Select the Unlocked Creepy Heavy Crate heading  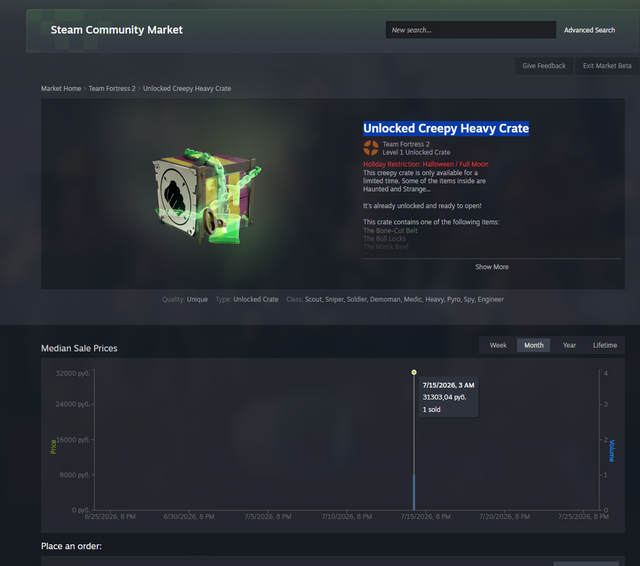pyautogui.click(x=446, y=128)
